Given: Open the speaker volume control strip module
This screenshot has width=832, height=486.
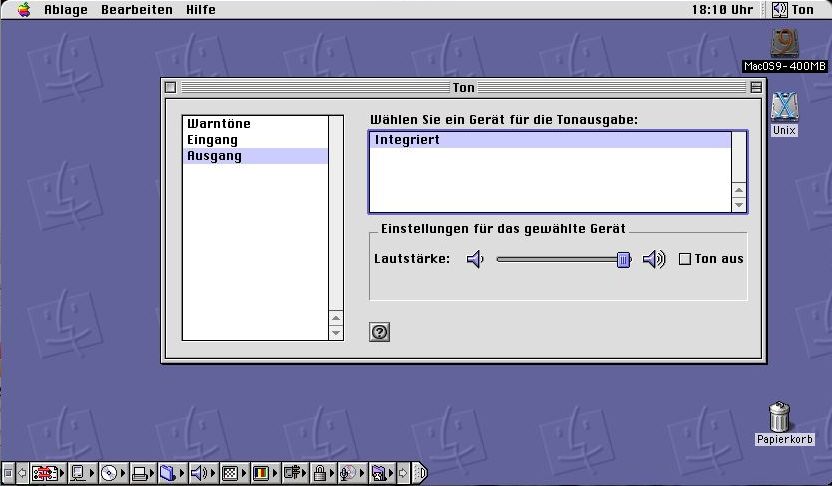Looking at the screenshot, I should (203, 473).
